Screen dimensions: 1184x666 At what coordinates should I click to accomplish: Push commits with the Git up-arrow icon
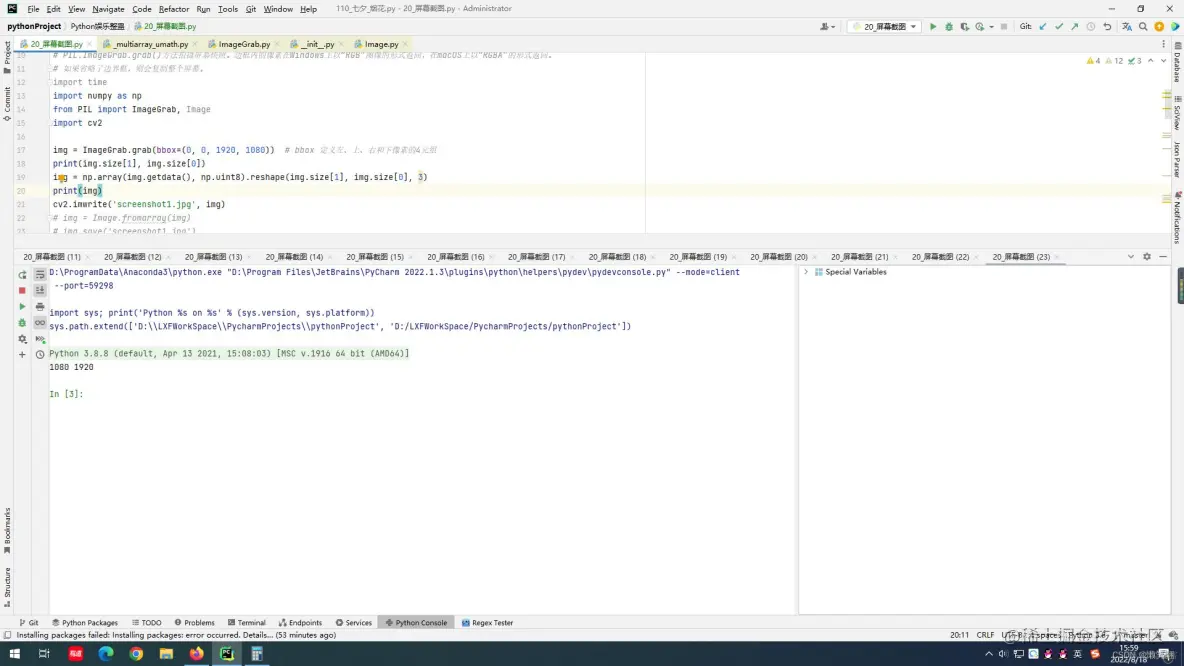pyautogui.click(x=1075, y=25)
